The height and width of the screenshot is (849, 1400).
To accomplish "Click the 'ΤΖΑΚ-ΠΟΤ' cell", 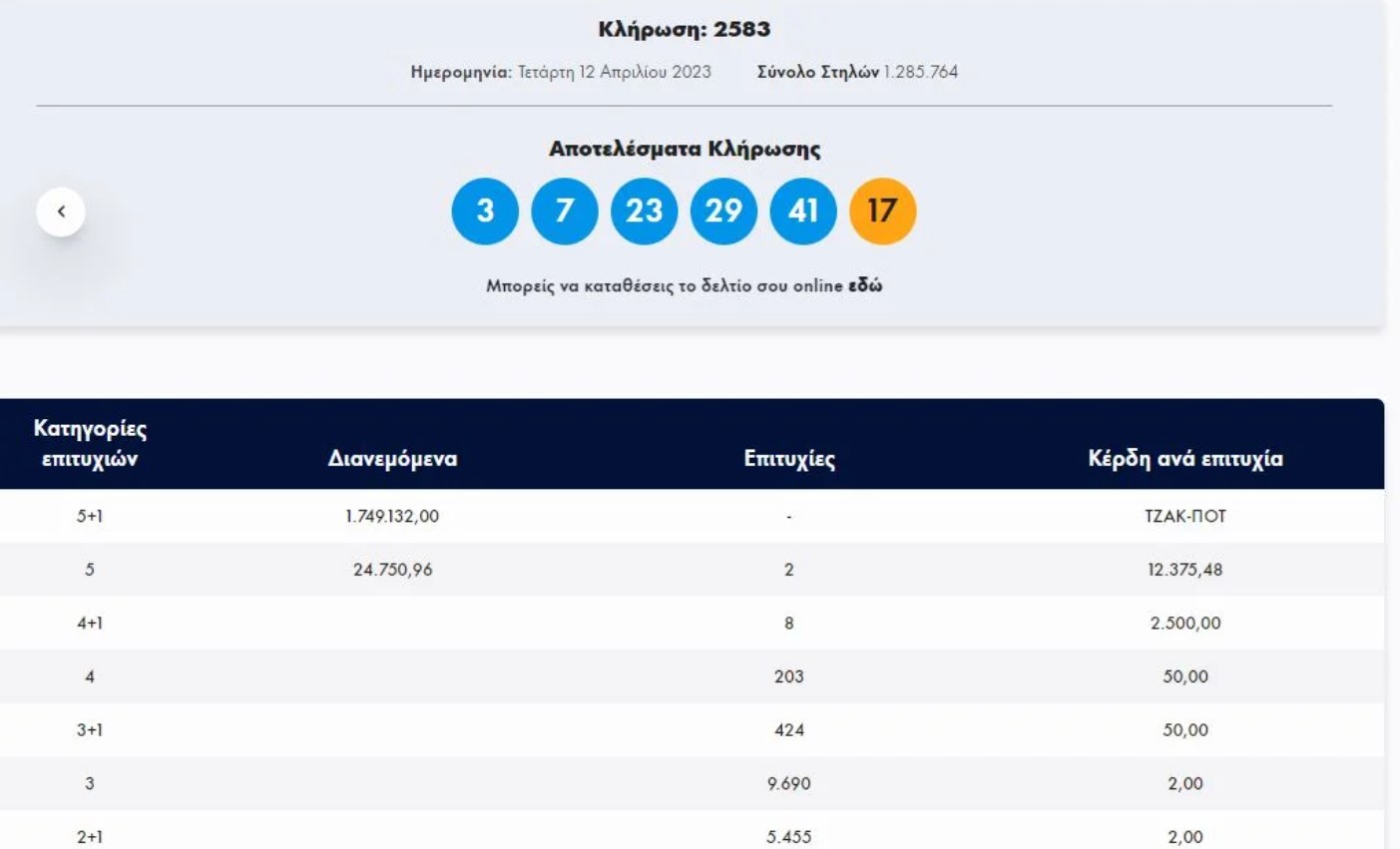I will pyautogui.click(x=1184, y=517).
